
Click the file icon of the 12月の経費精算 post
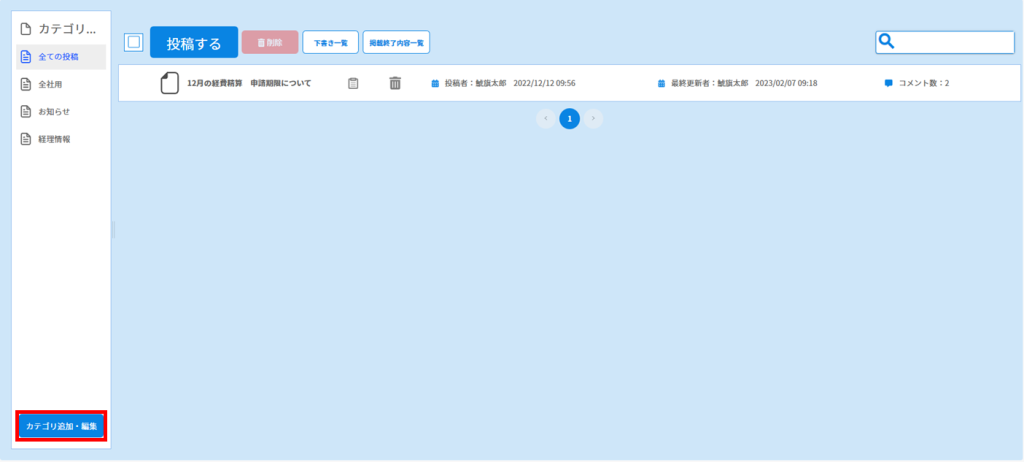[170, 83]
